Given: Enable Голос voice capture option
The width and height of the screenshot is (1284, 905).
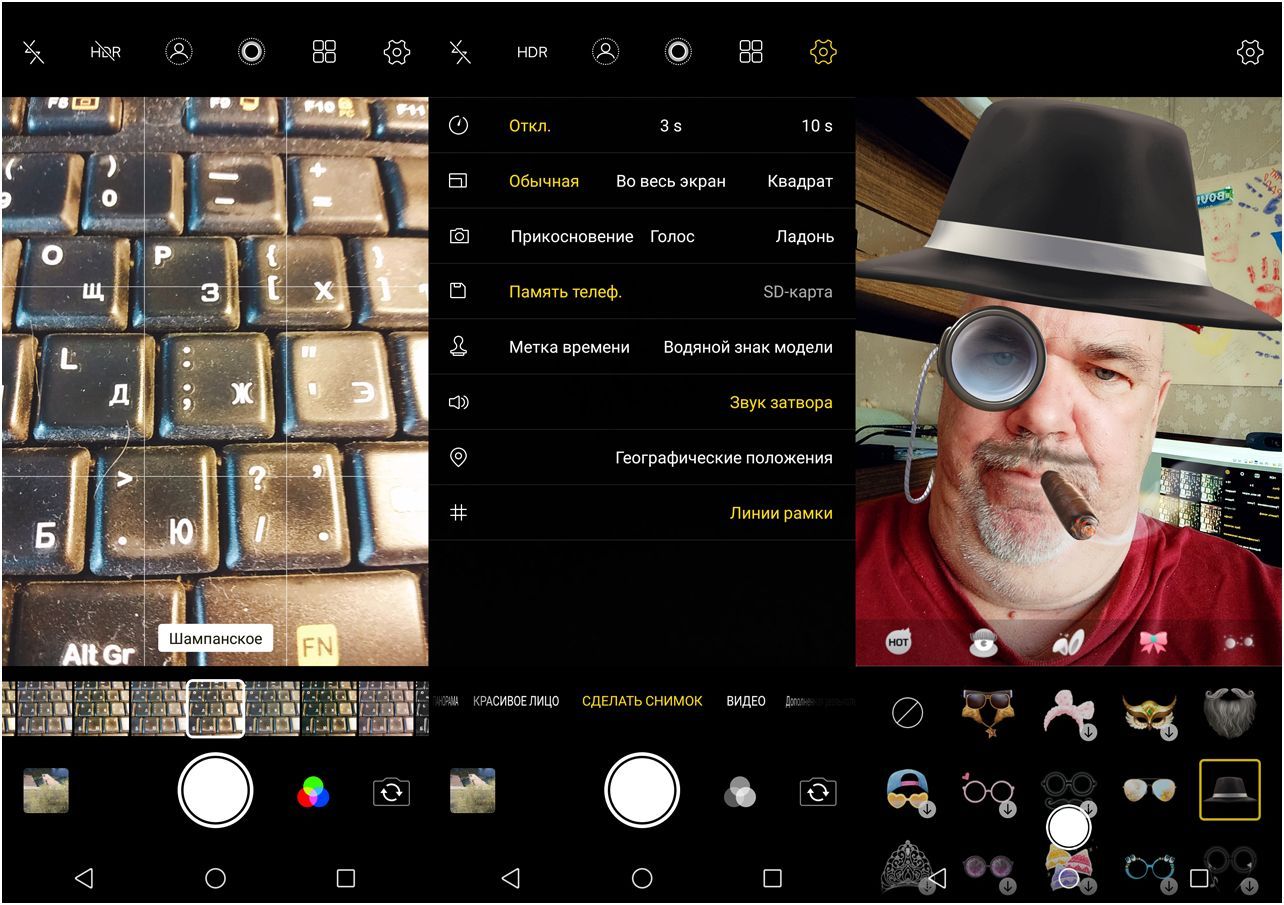Looking at the screenshot, I should pyautogui.click(x=672, y=237).
